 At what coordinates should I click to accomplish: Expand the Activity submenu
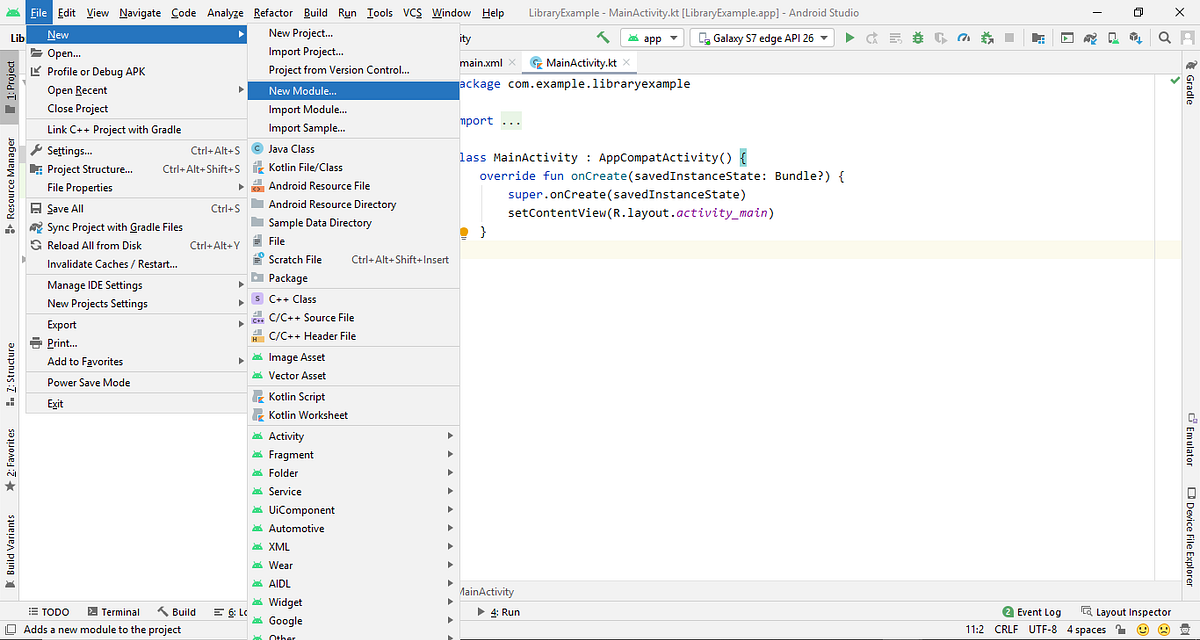pyautogui.click(x=286, y=435)
